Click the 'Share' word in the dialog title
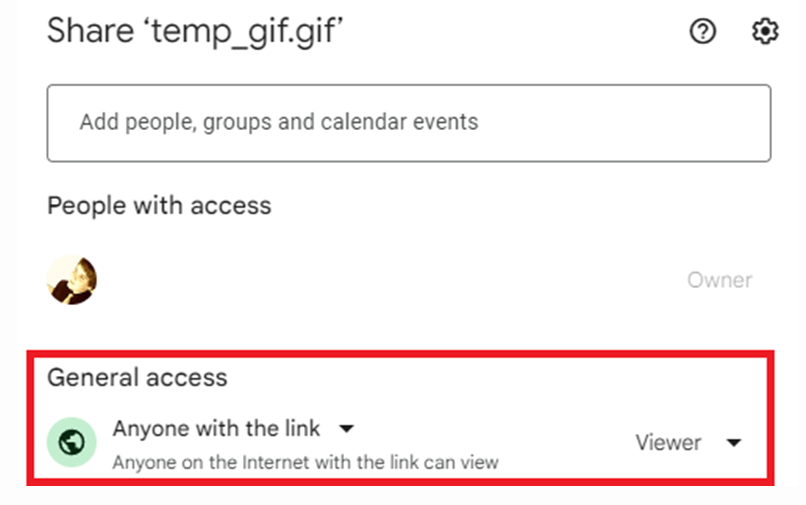Image resolution: width=806 pixels, height=505 pixels. (x=82, y=32)
